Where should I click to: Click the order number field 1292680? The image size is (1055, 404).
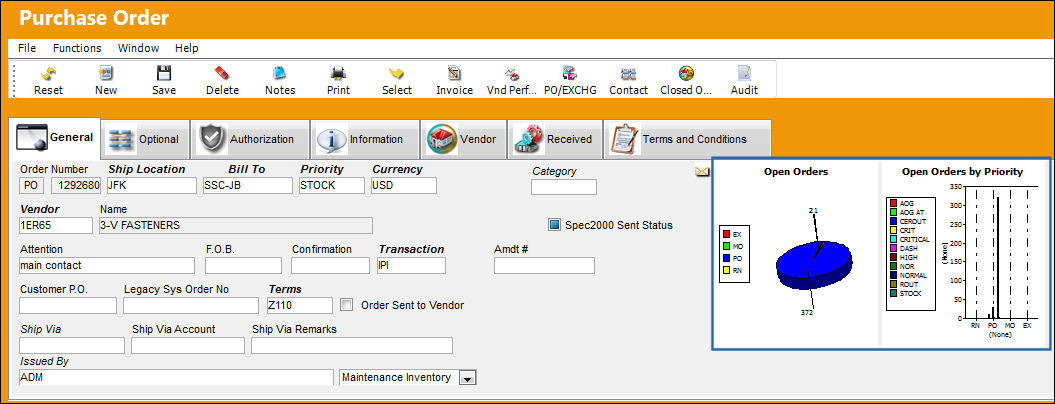pos(76,186)
